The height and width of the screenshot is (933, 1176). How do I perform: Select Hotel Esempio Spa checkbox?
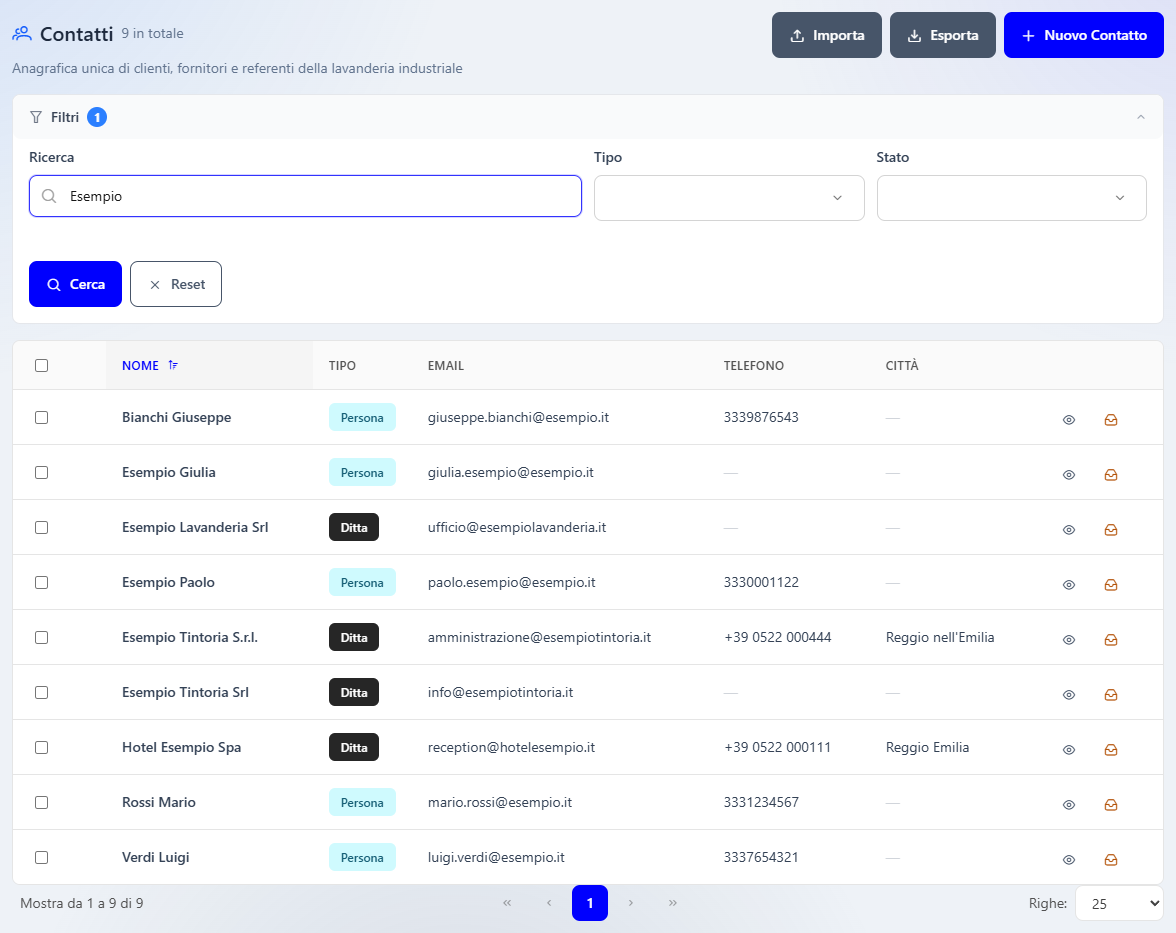point(41,747)
